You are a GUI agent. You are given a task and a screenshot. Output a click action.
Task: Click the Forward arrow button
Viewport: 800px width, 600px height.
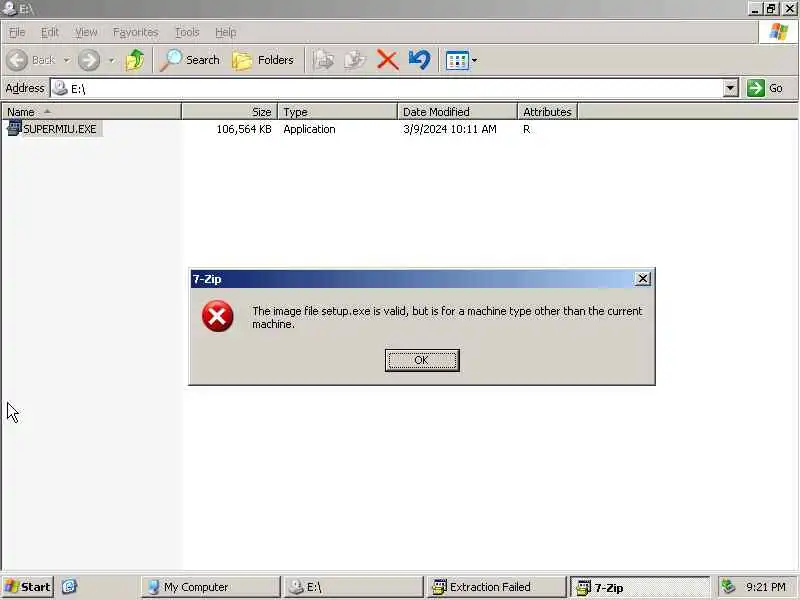pyautogui.click(x=89, y=60)
